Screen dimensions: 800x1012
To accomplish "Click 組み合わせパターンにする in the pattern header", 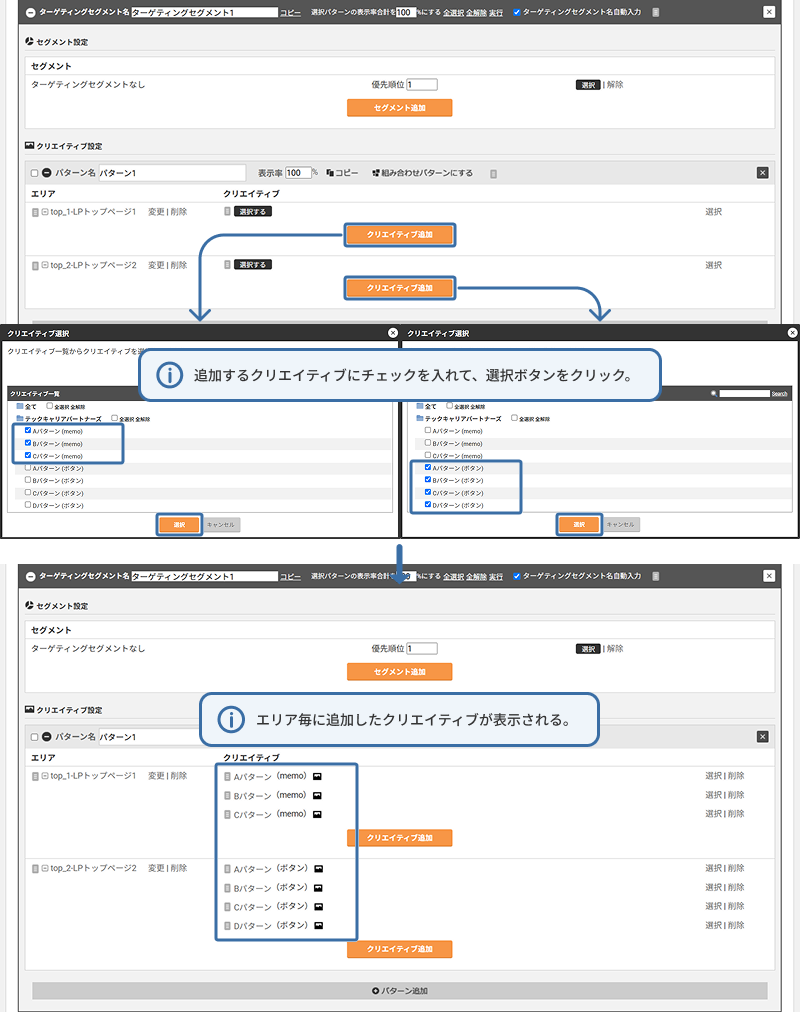I will (x=423, y=173).
